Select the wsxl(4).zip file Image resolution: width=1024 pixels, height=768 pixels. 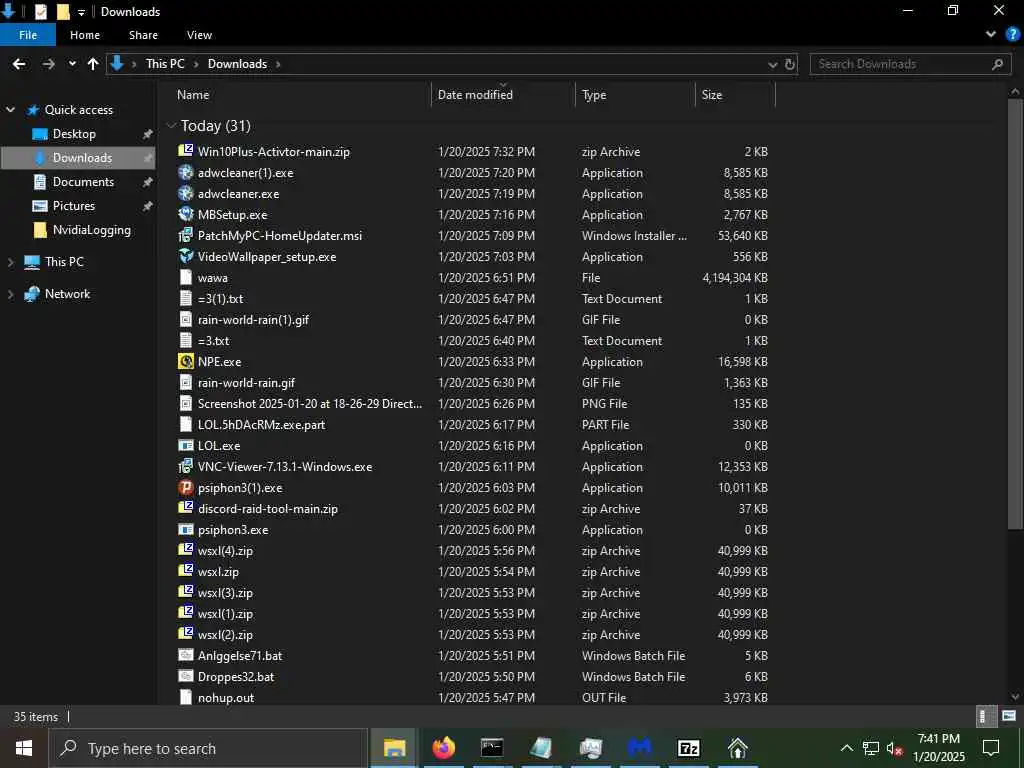pos(225,551)
